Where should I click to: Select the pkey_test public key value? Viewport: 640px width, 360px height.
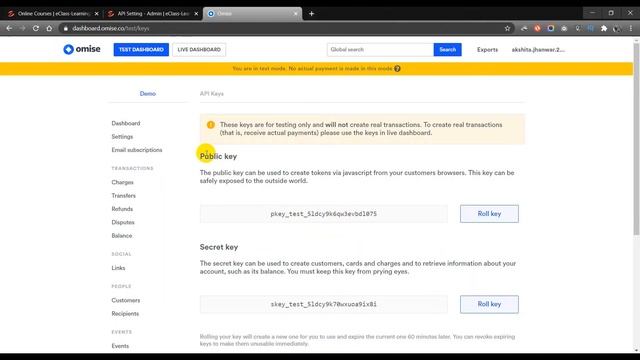click(324, 213)
